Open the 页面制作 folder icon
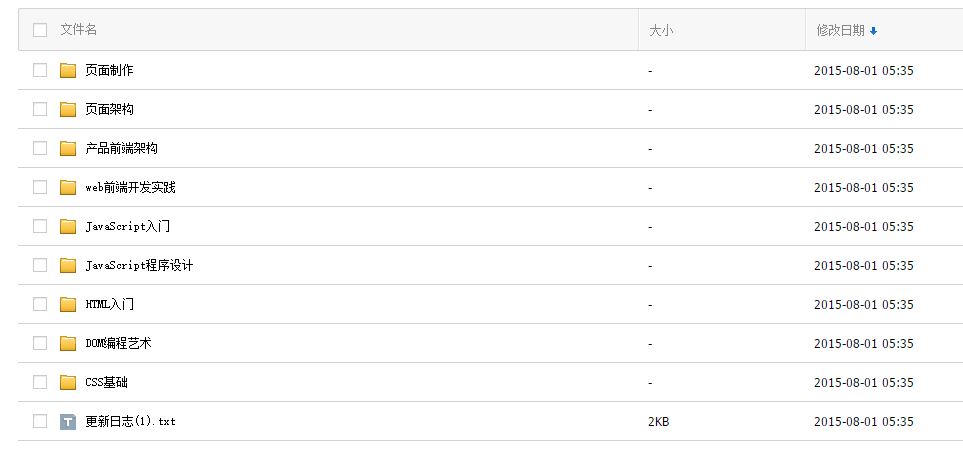This screenshot has width=963, height=461. [x=68, y=71]
